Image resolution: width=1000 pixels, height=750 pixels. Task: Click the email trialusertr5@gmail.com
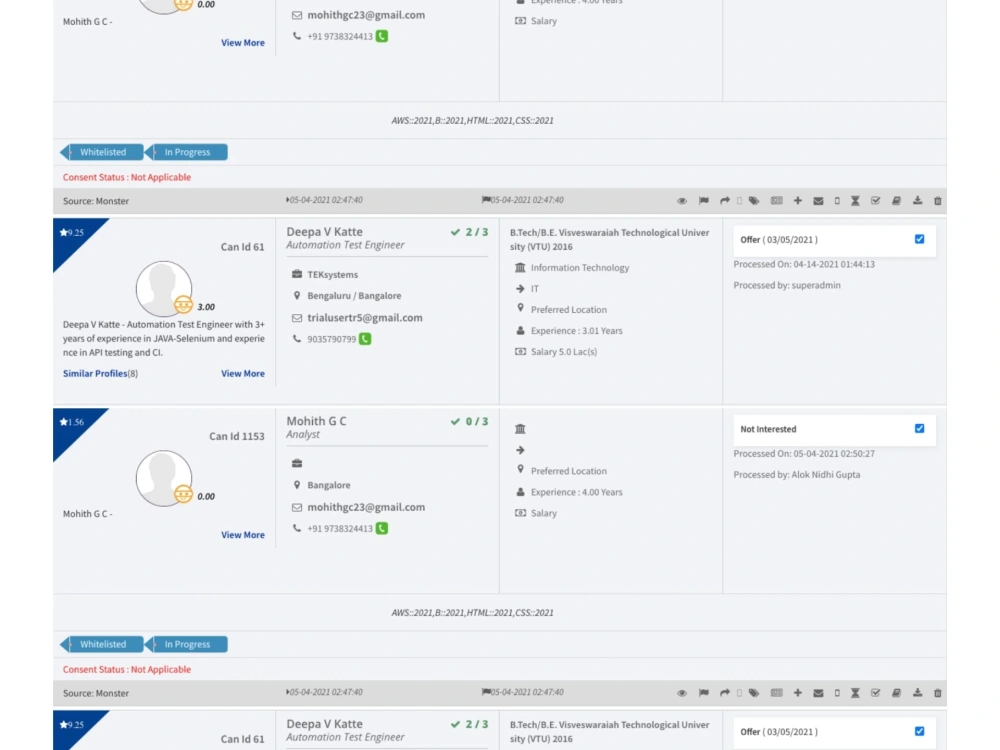pyautogui.click(x=365, y=318)
